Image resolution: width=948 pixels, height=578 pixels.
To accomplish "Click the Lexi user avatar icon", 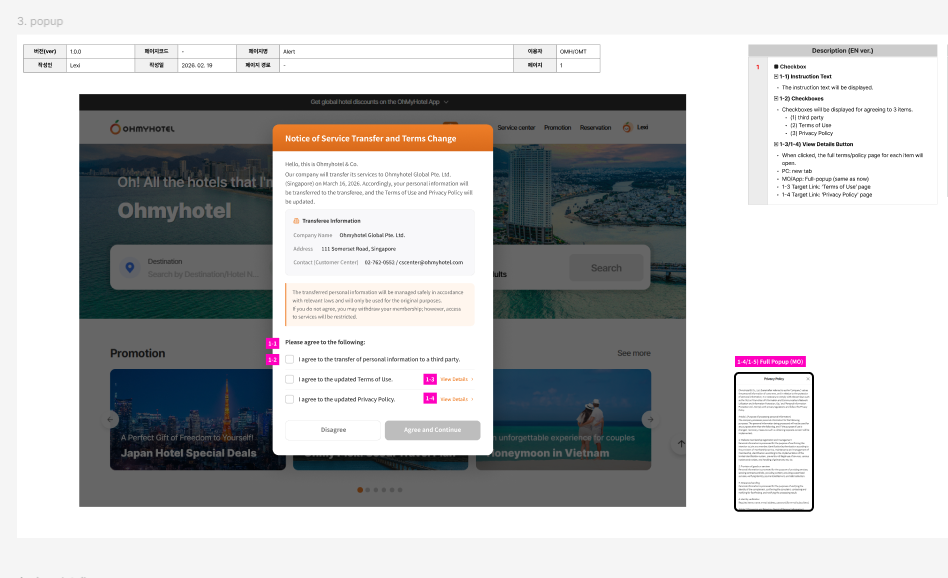I will (x=627, y=127).
